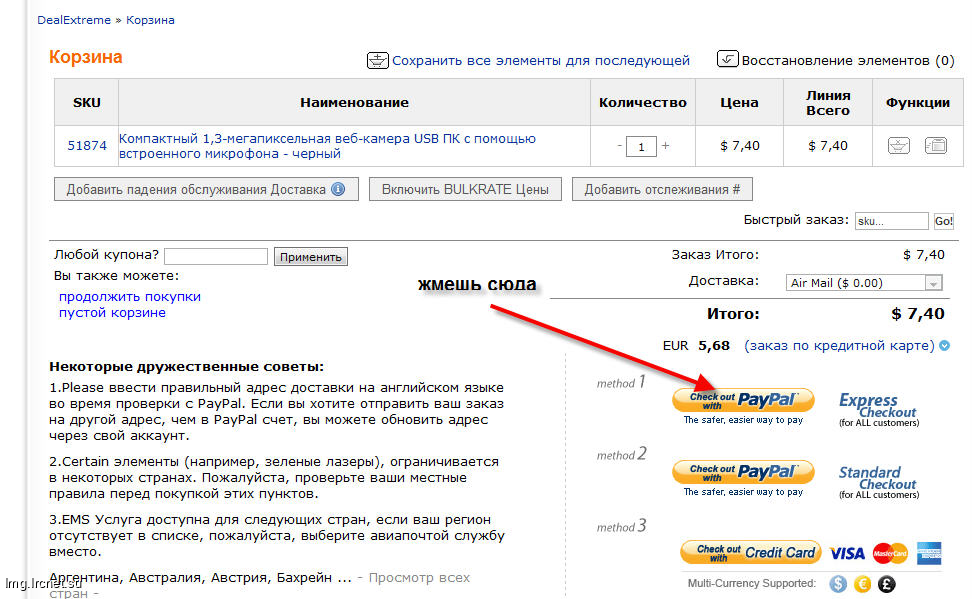Click the Функции column header
Image resolution: width=972 pixels, height=599 pixels.
point(917,103)
